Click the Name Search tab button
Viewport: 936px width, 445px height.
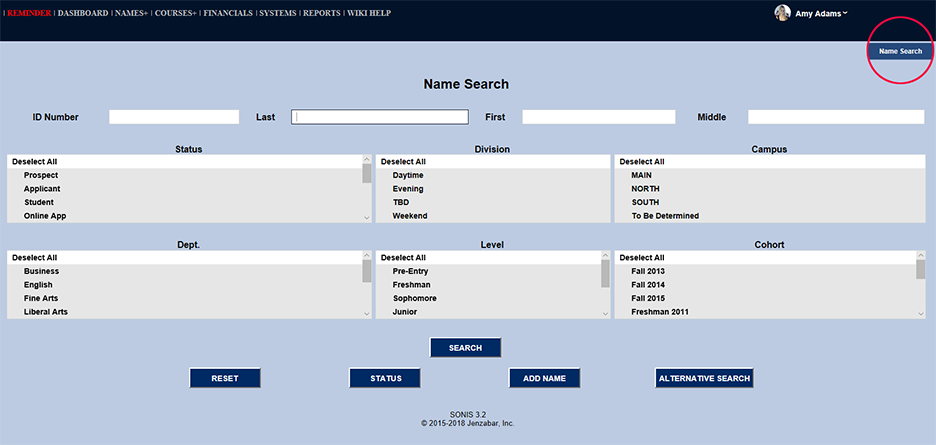coord(900,51)
